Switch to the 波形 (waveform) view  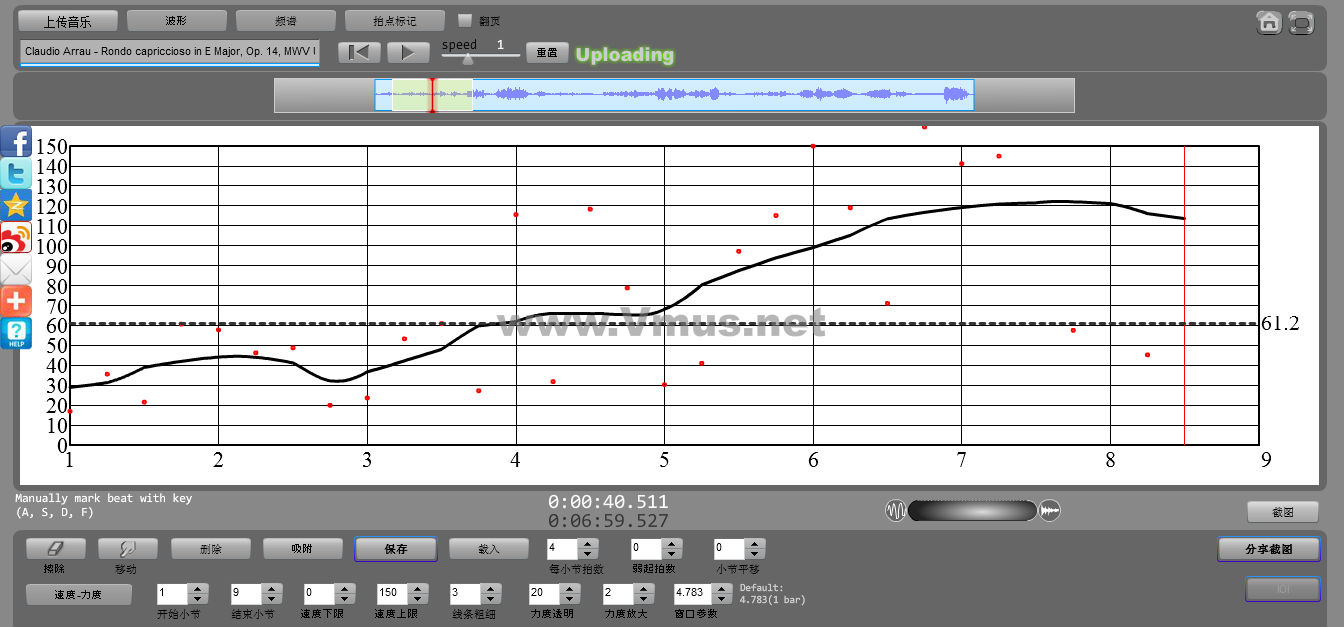pyautogui.click(x=177, y=20)
